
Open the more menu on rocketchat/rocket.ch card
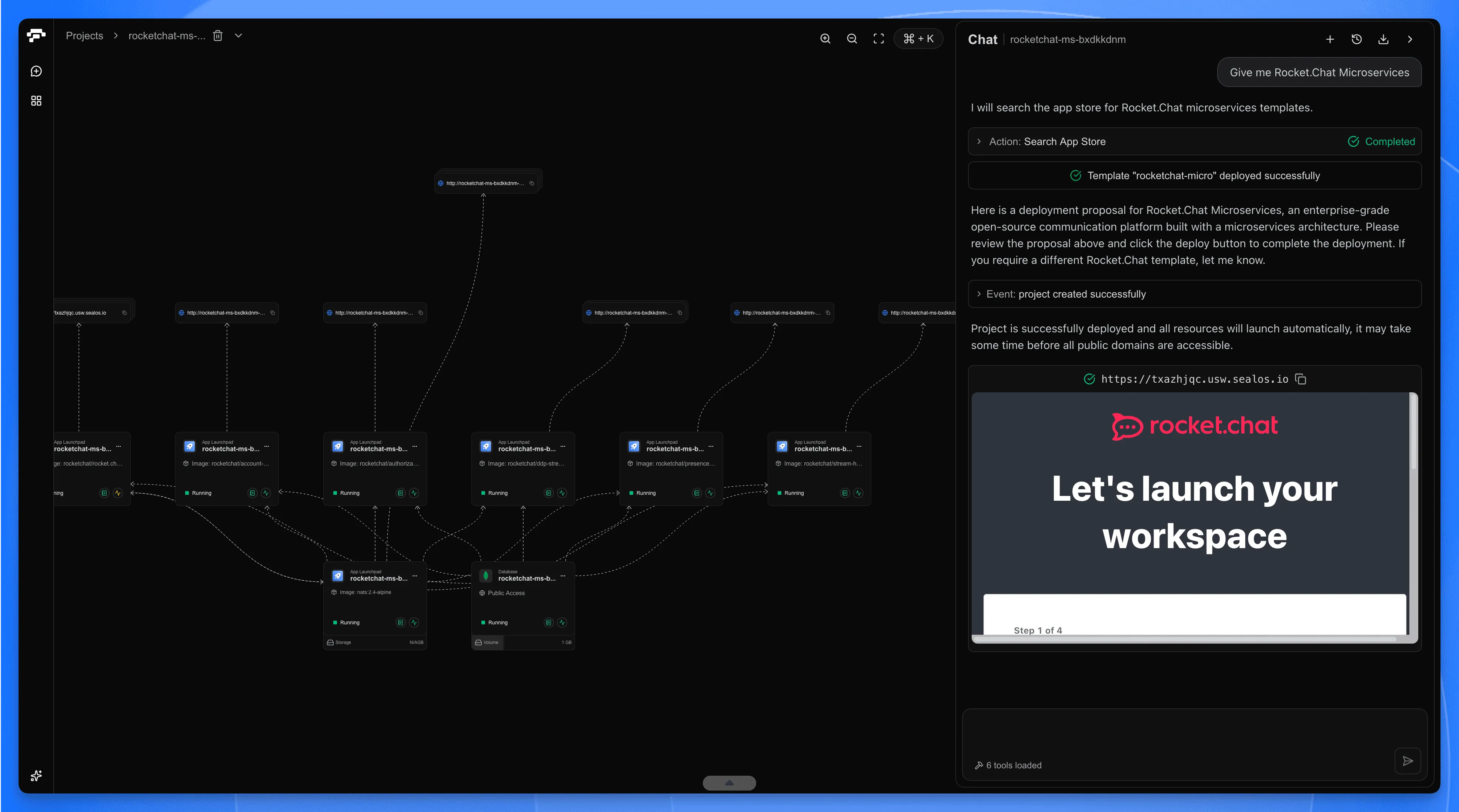pyautogui.click(x=118, y=446)
